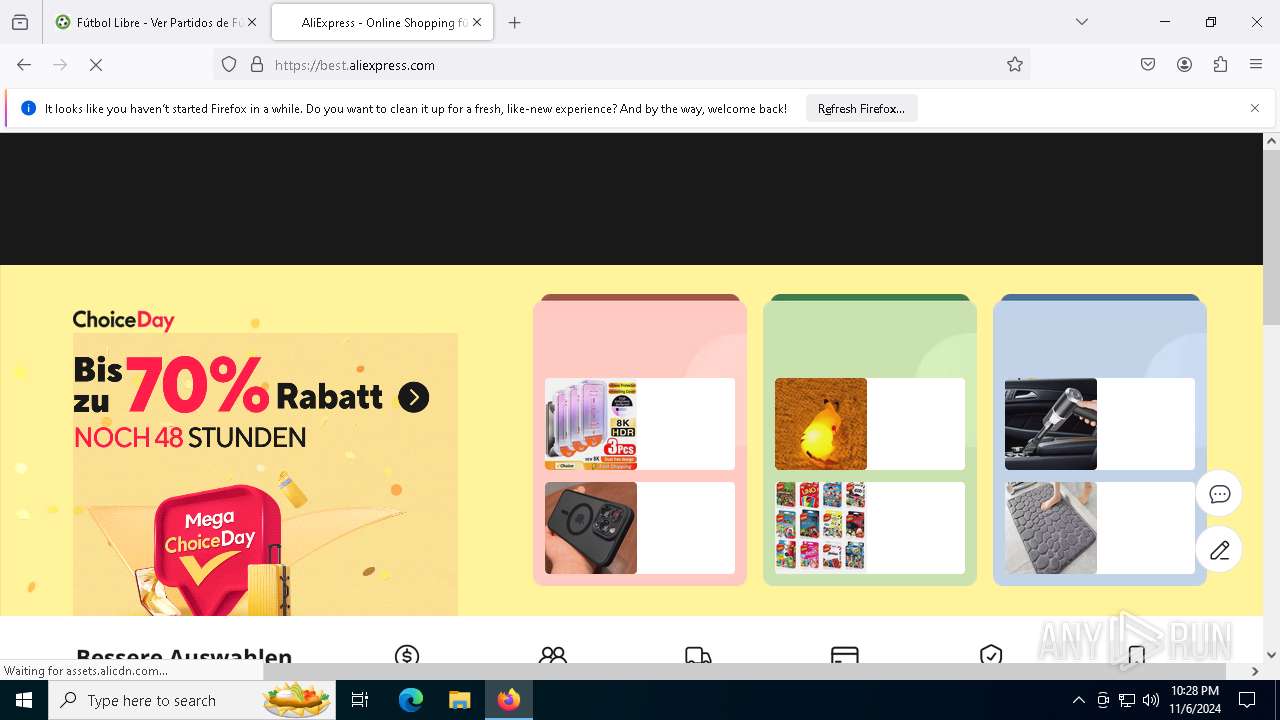Click the Refresh Firefox... button
Image resolution: width=1280 pixels, height=720 pixels.
coord(861,109)
